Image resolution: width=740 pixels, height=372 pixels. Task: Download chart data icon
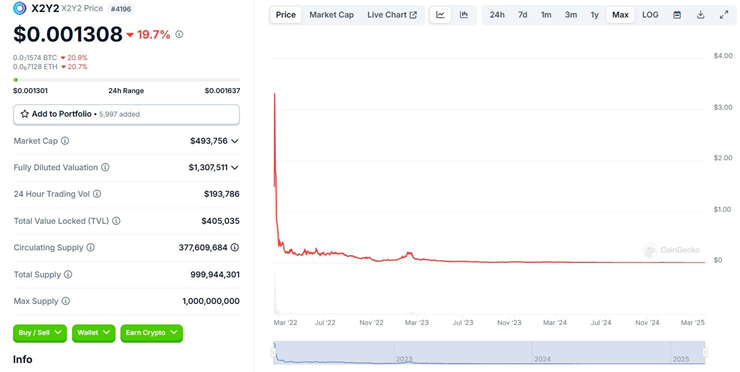(700, 15)
